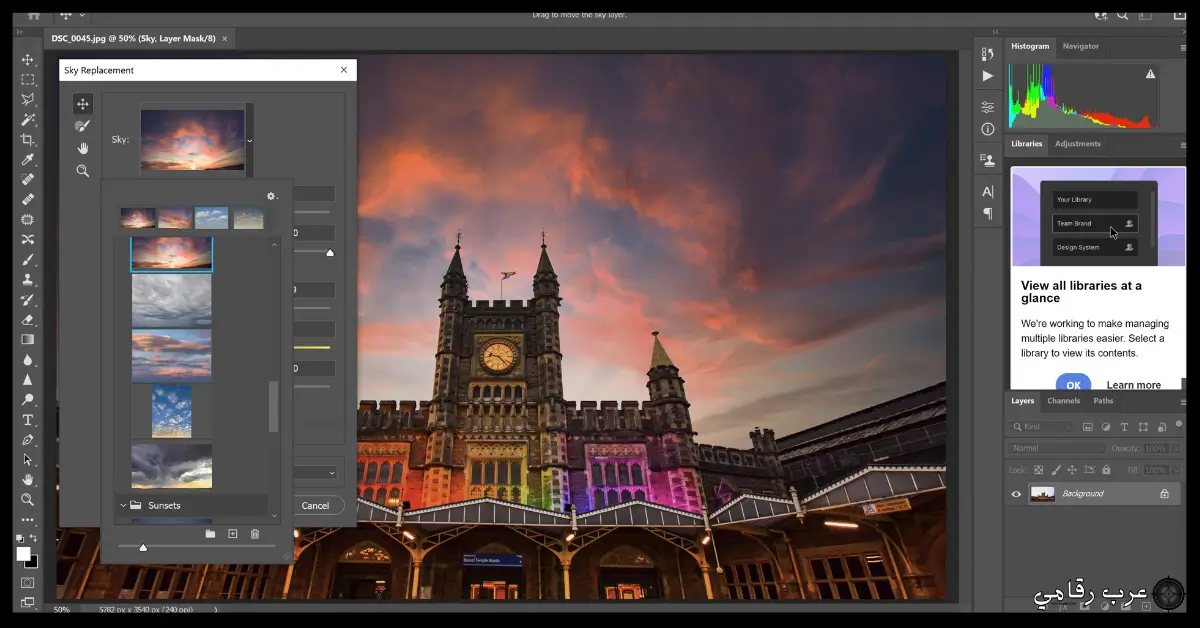Open the Sky preset dropdown arrow

[250, 140]
